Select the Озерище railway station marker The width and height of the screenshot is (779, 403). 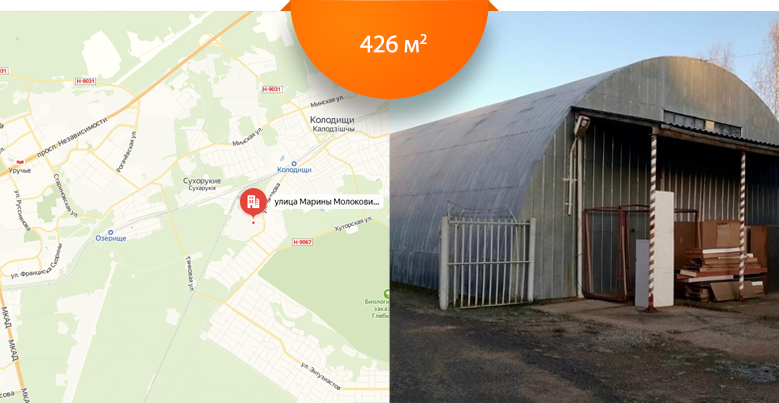(x=110, y=232)
